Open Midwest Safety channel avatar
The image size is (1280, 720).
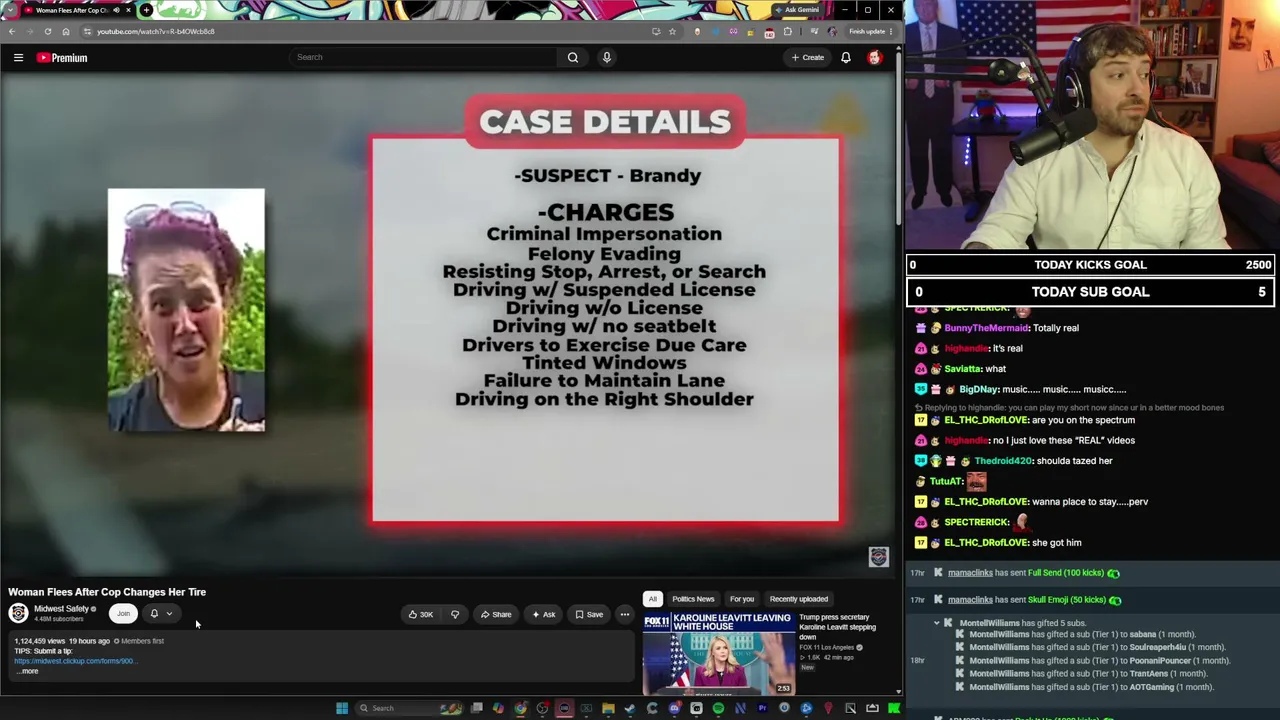(x=18, y=614)
